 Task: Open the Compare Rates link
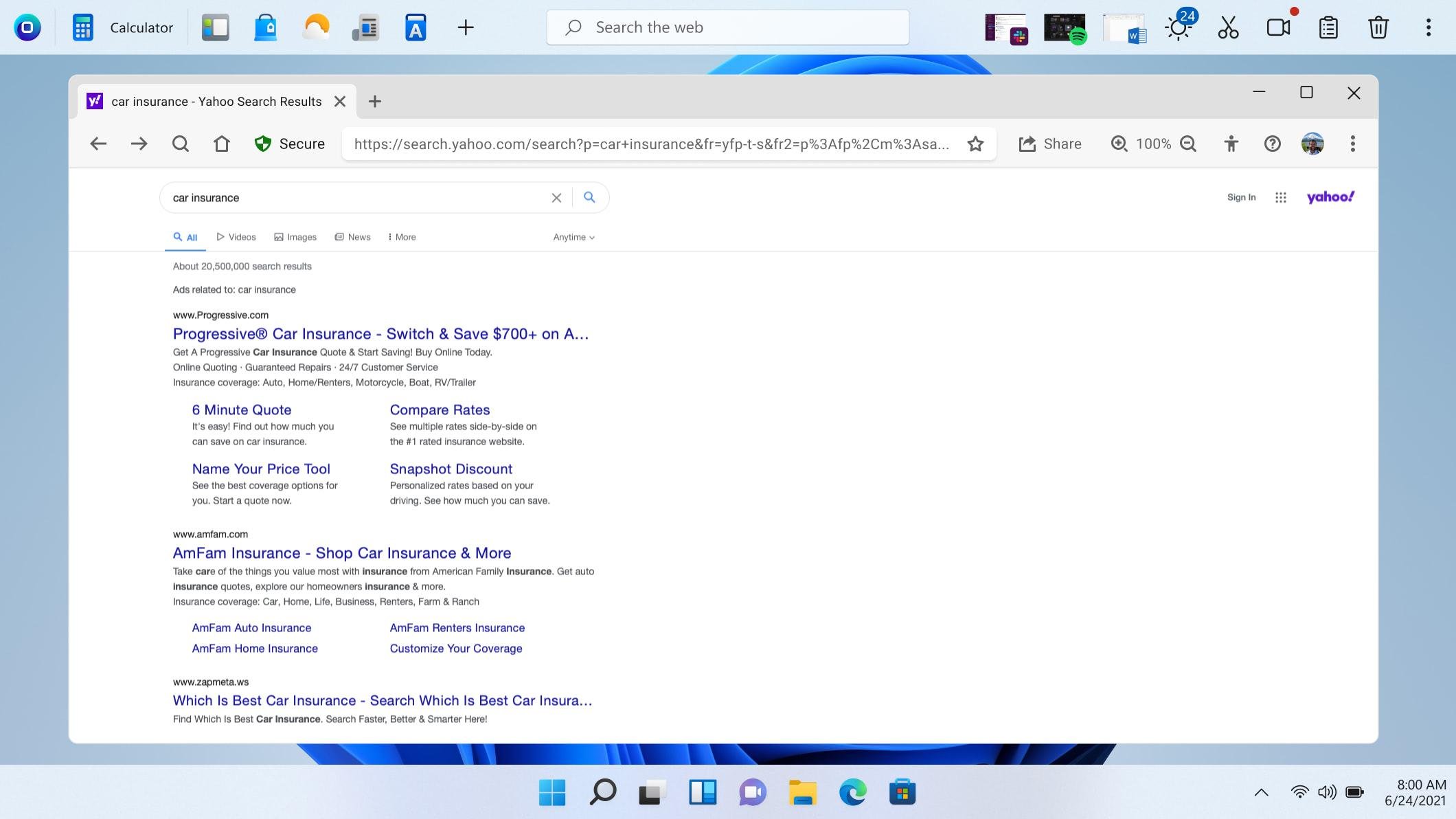[x=440, y=410]
